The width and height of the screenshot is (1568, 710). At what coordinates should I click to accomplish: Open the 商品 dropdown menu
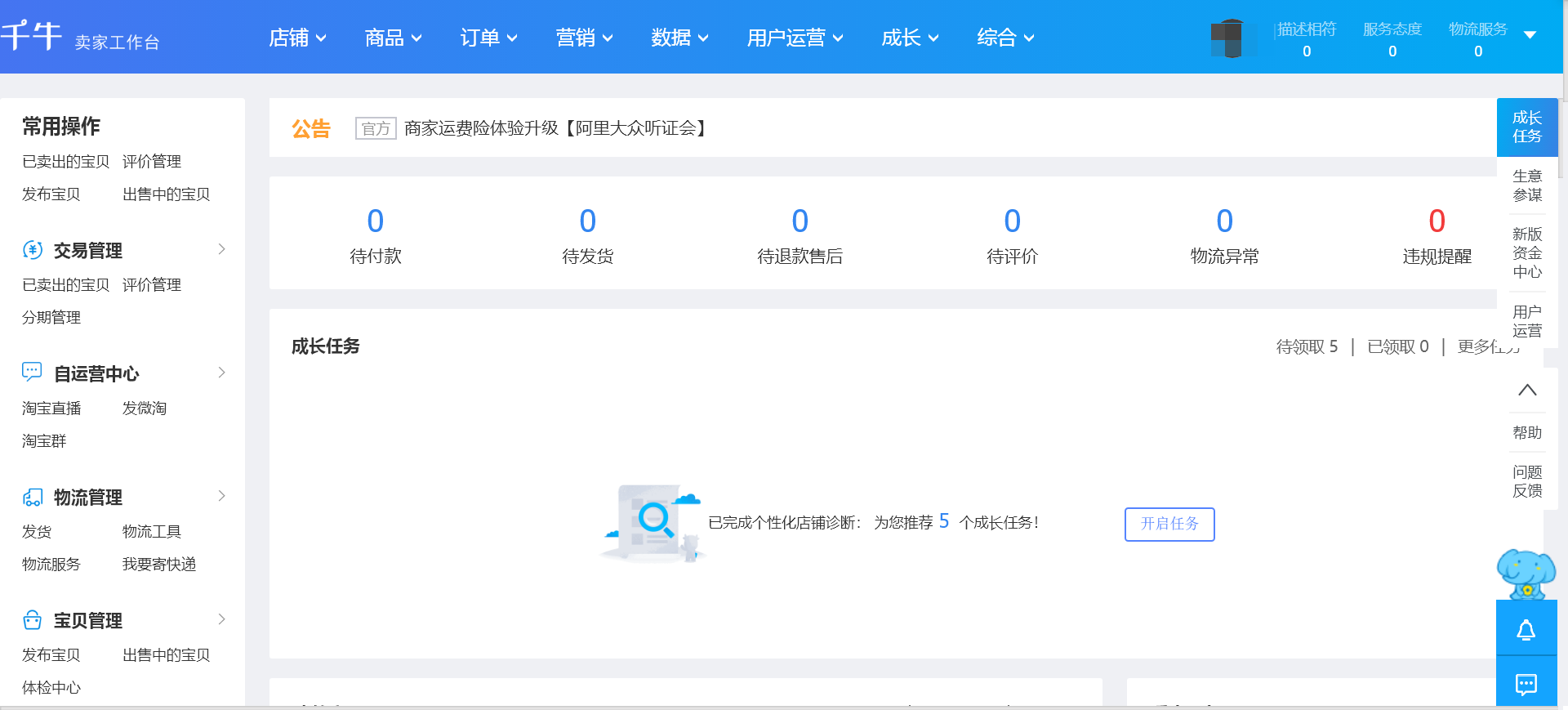click(393, 38)
